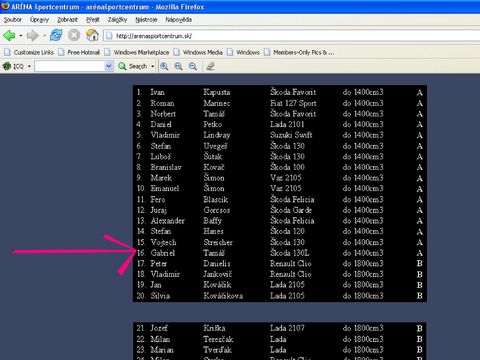Click the surname Kováčikova
This screenshot has height=360, width=480.
tap(223, 296)
